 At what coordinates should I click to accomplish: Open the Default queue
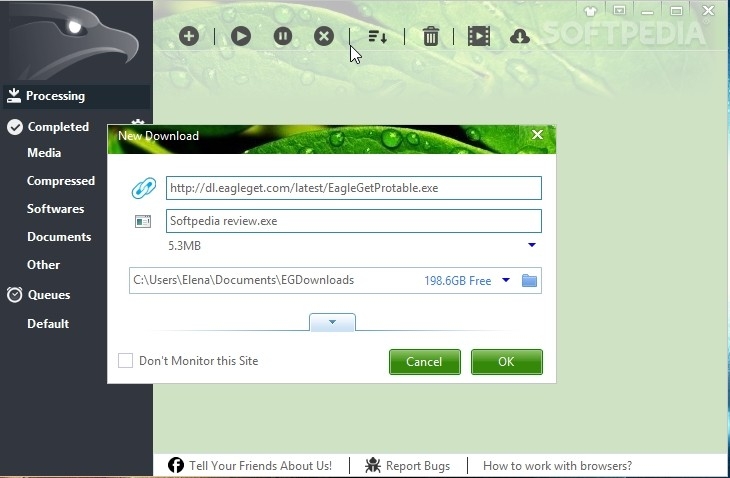pos(48,323)
